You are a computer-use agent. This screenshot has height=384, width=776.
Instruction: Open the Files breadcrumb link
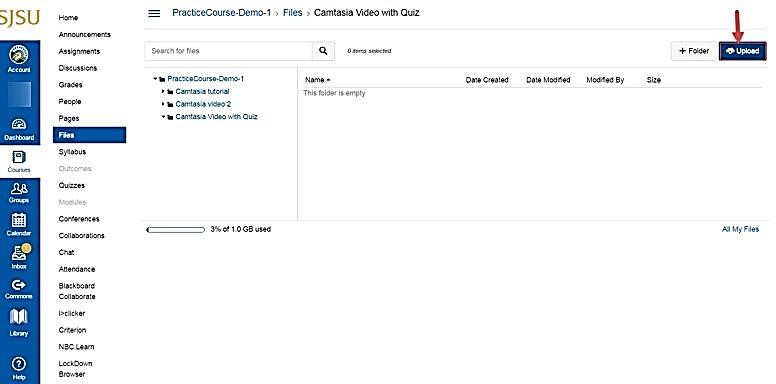click(x=292, y=13)
